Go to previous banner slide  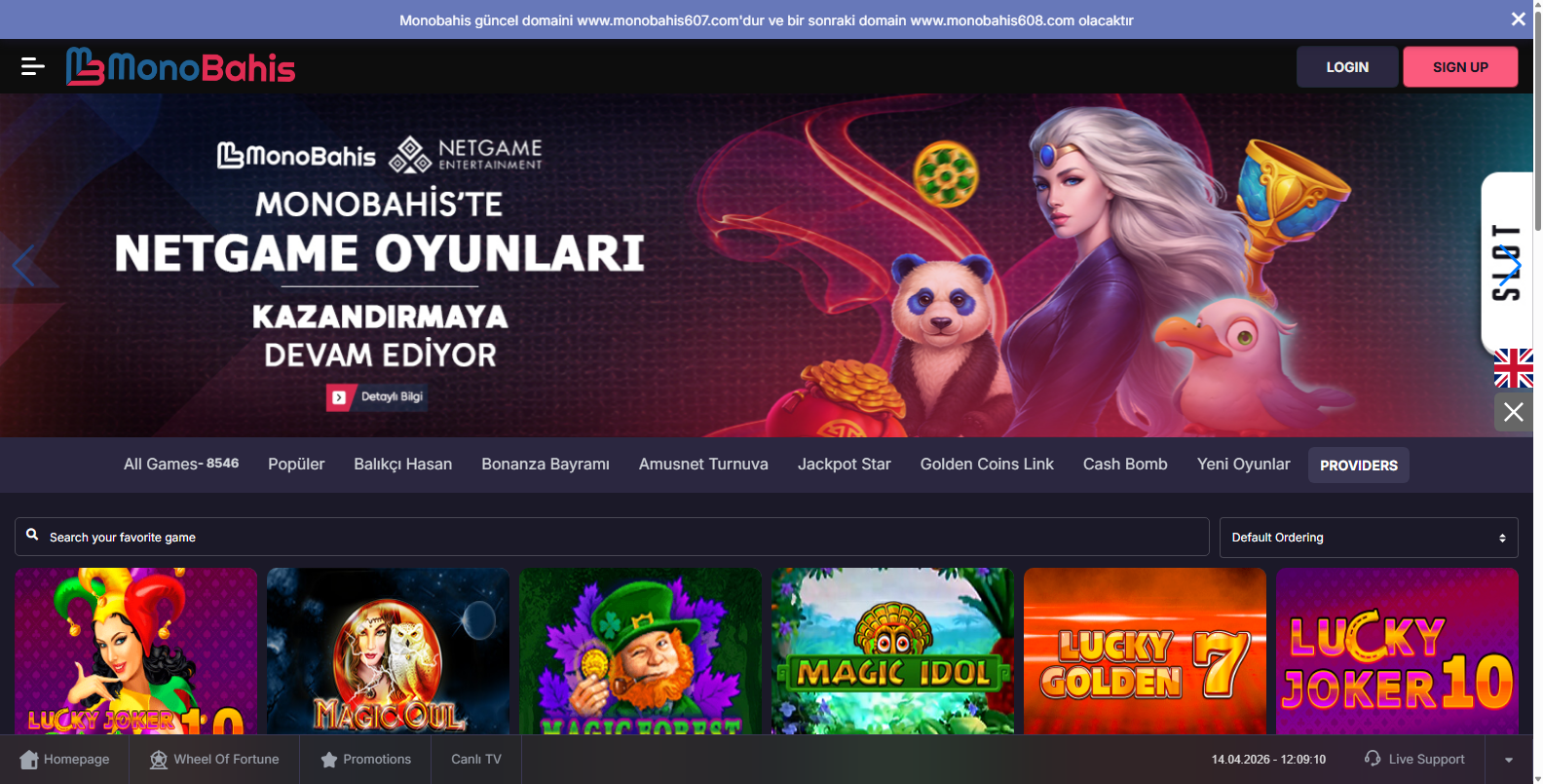point(23,265)
